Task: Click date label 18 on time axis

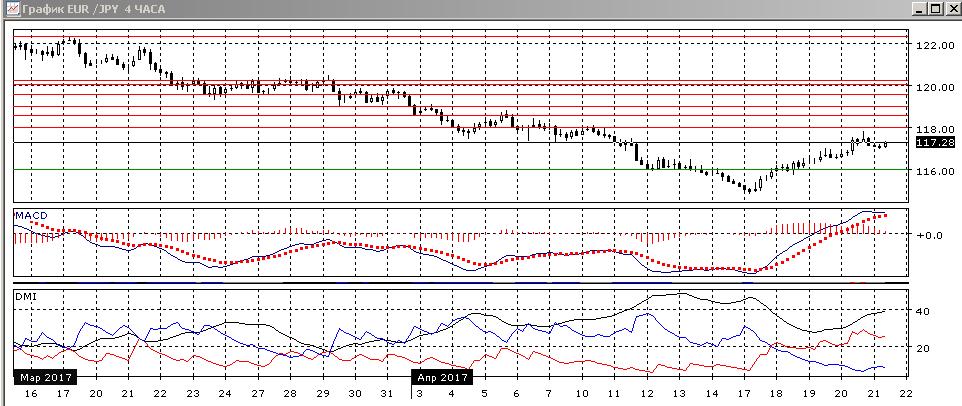Action: coord(776,393)
